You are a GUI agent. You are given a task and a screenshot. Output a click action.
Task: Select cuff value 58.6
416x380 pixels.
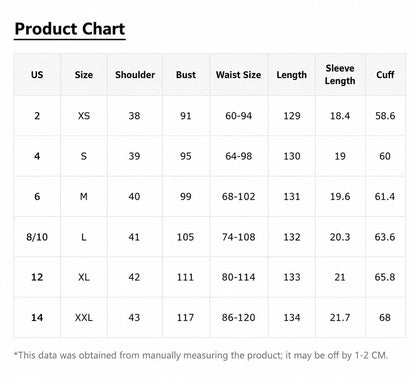click(385, 116)
